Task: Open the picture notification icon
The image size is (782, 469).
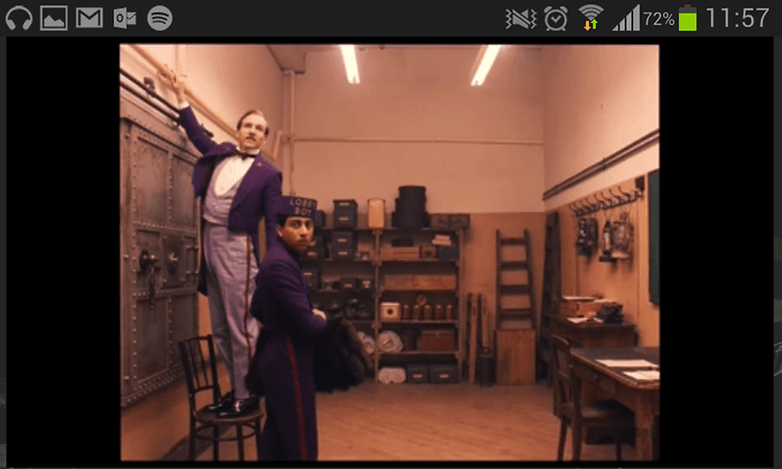Action: 54,18
